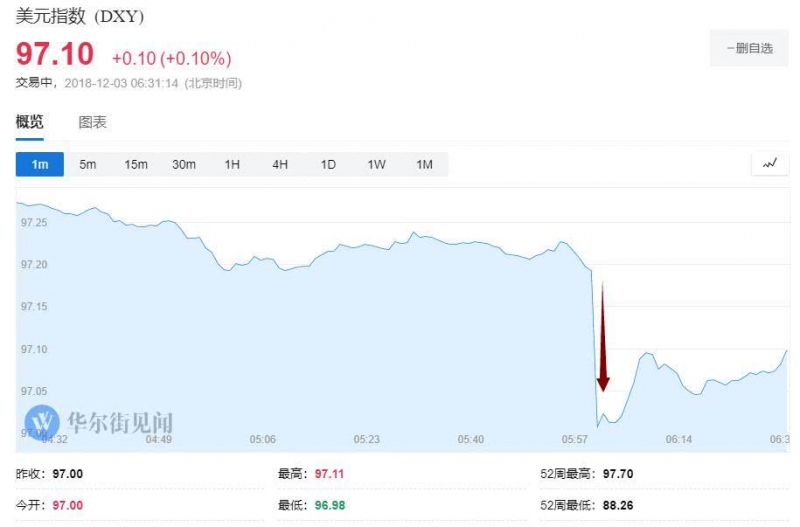Switch to the 图表 chart tab
Image resolution: width=800 pixels, height=527 pixels.
92,122
